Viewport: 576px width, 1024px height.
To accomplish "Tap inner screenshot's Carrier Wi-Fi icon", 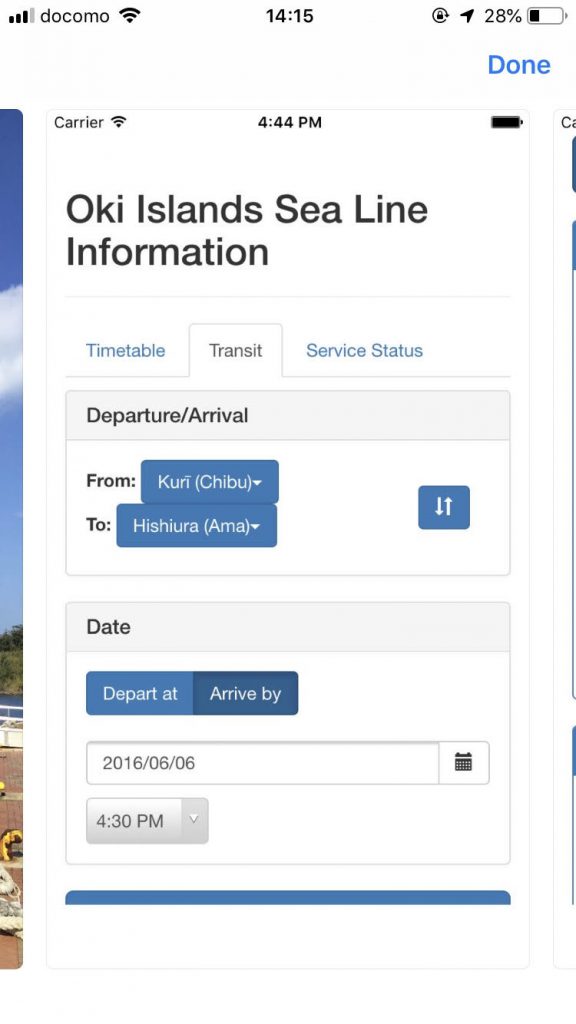I will 118,122.
